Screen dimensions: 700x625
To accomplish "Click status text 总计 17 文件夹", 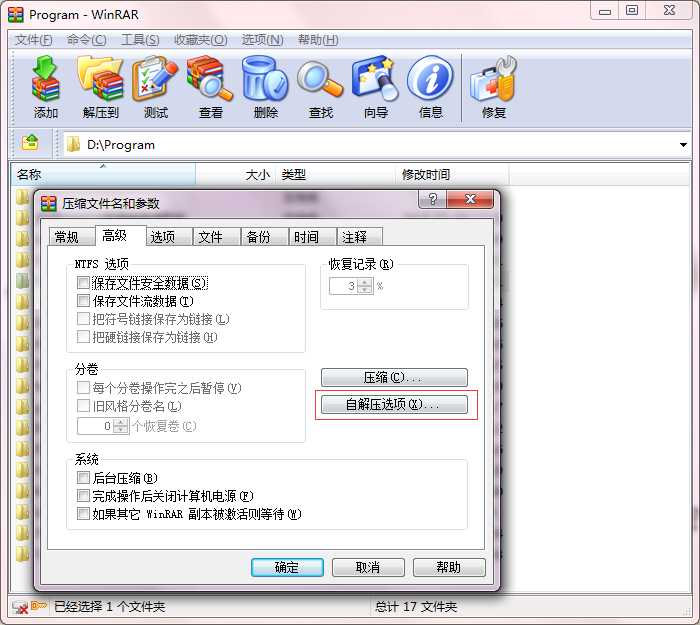I will click(x=416, y=606).
